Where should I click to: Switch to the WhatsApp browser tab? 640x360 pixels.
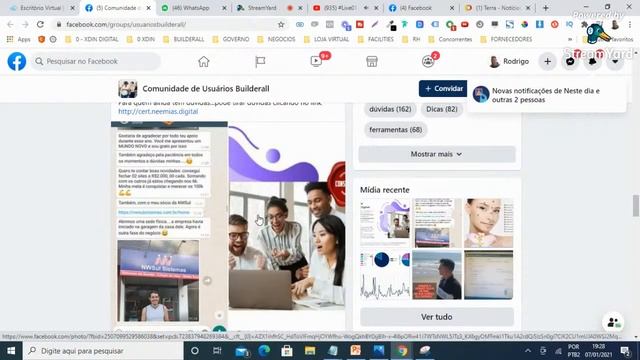[x=193, y=8]
